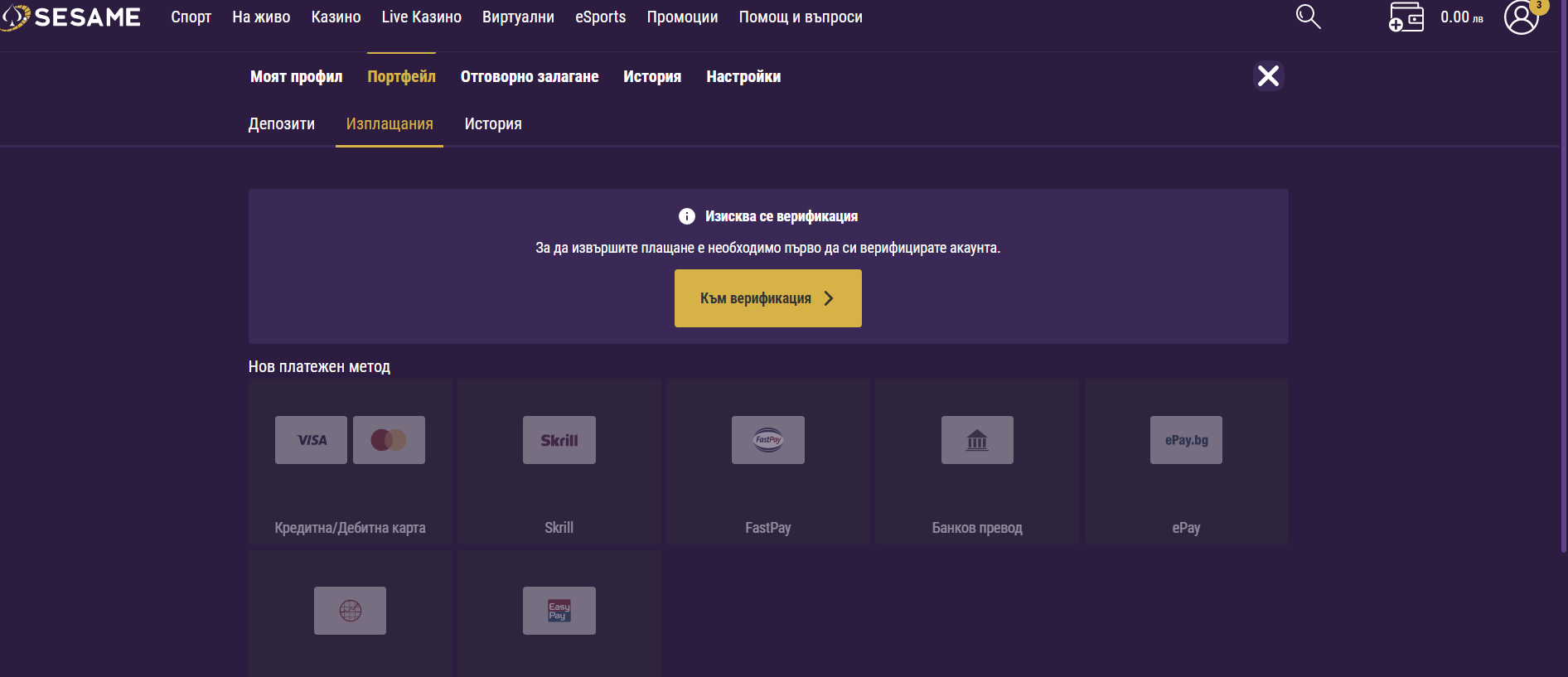Screen dimensions: 1568x677
Task: Open the top-level История tab
Action: 652,76
